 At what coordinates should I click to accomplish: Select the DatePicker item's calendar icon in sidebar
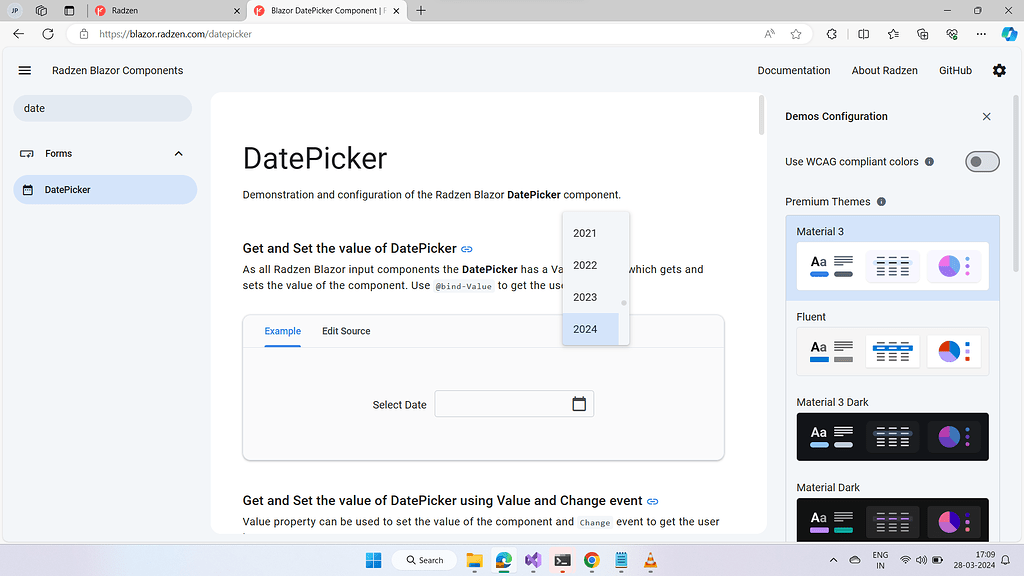pyautogui.click(x=27, y=189)
